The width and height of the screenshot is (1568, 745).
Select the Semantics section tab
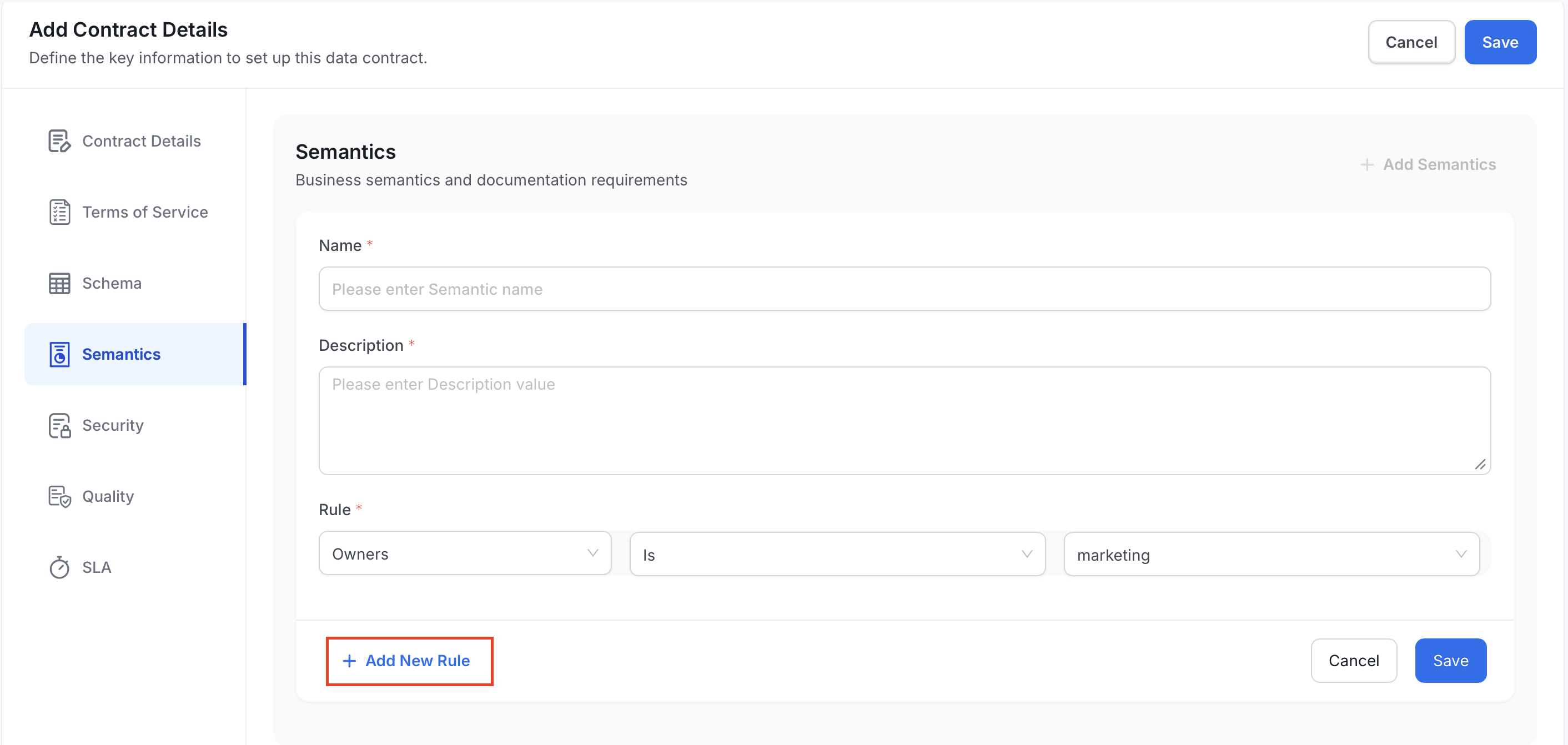pyautogui.click(x=134, y=354)
